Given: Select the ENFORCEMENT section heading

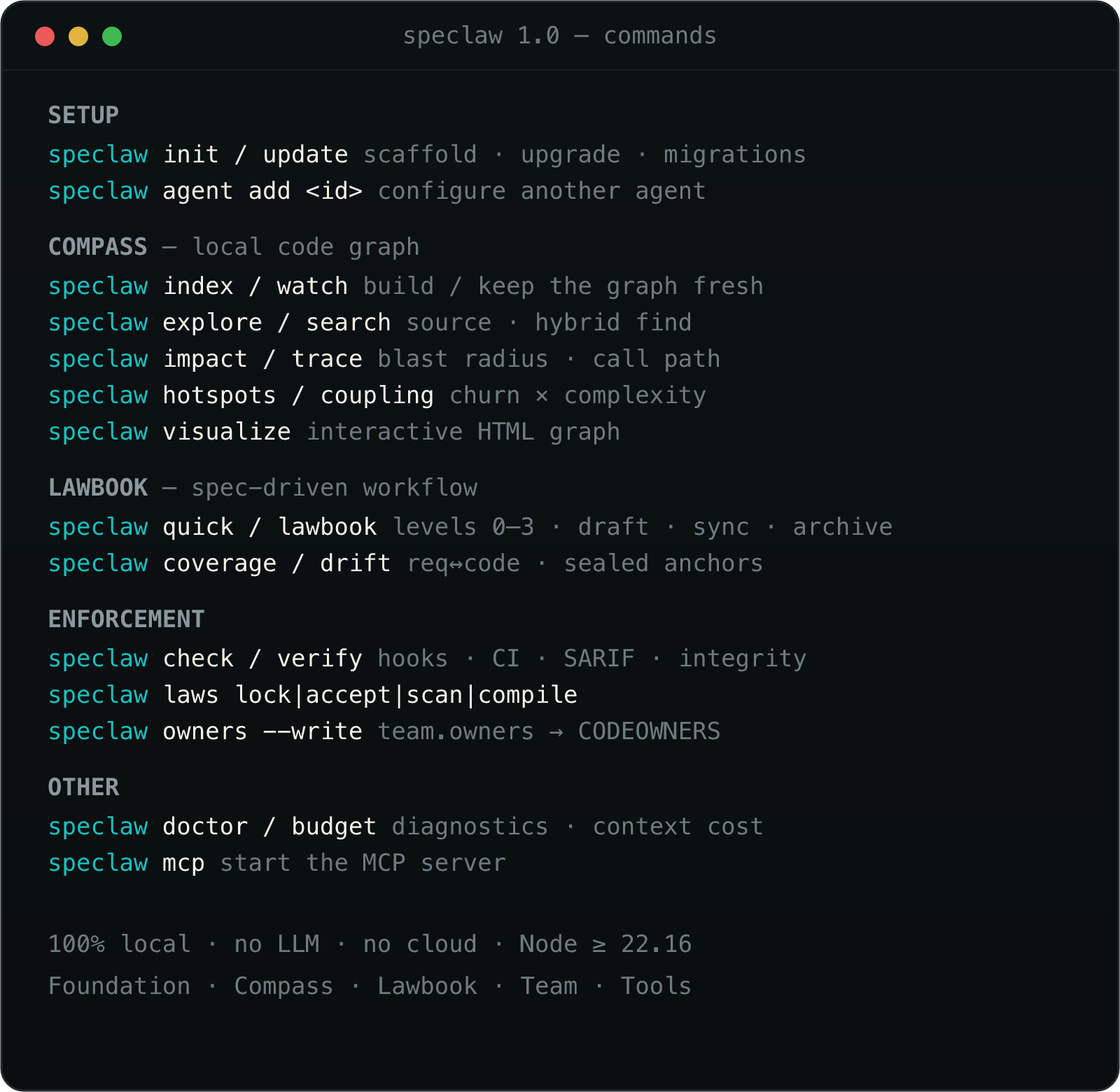Looking at the screenshot, I should coord(127,619).
